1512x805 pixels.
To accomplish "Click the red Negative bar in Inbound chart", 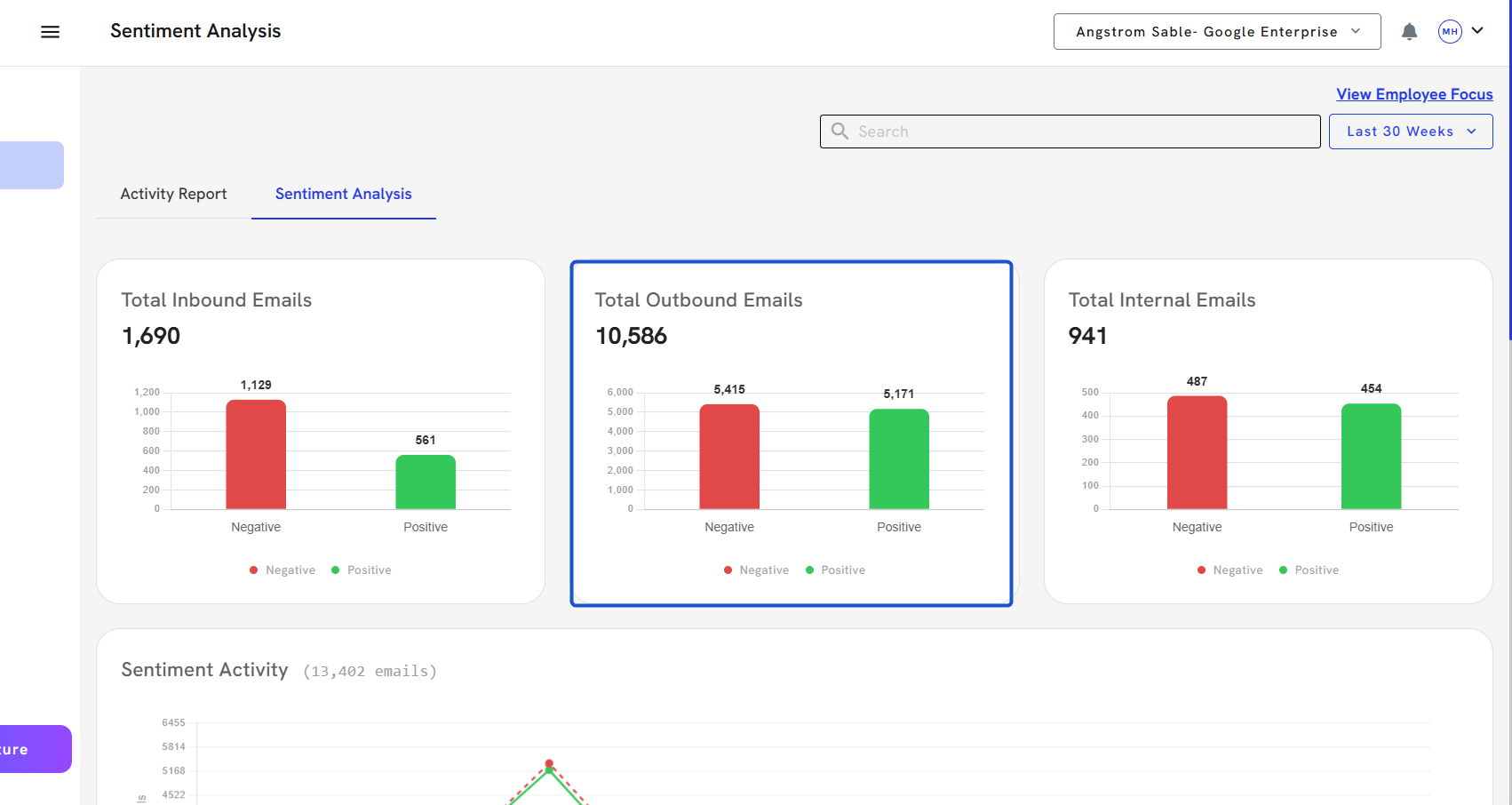I will pos(256,454).
